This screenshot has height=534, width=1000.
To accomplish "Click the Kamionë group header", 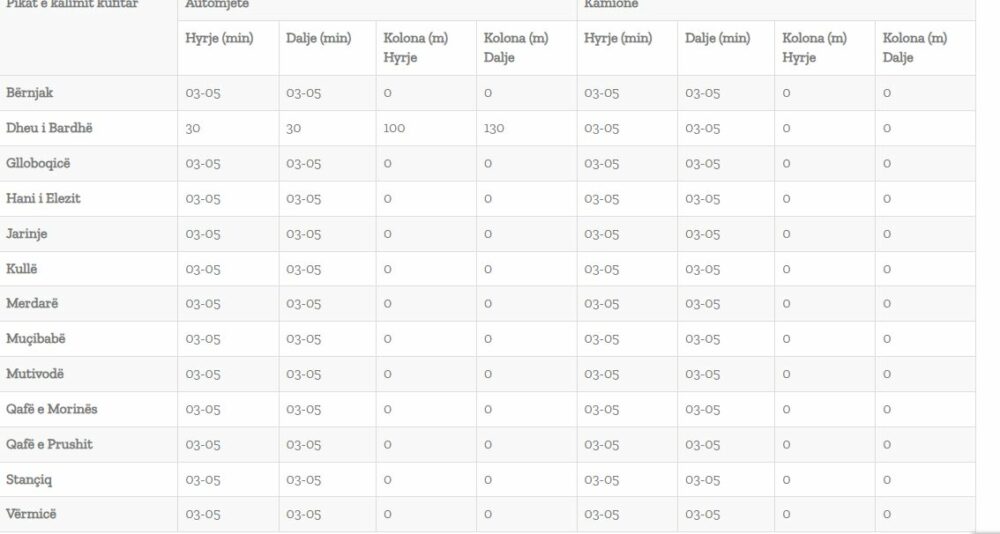I will click(x=611, y=5).
